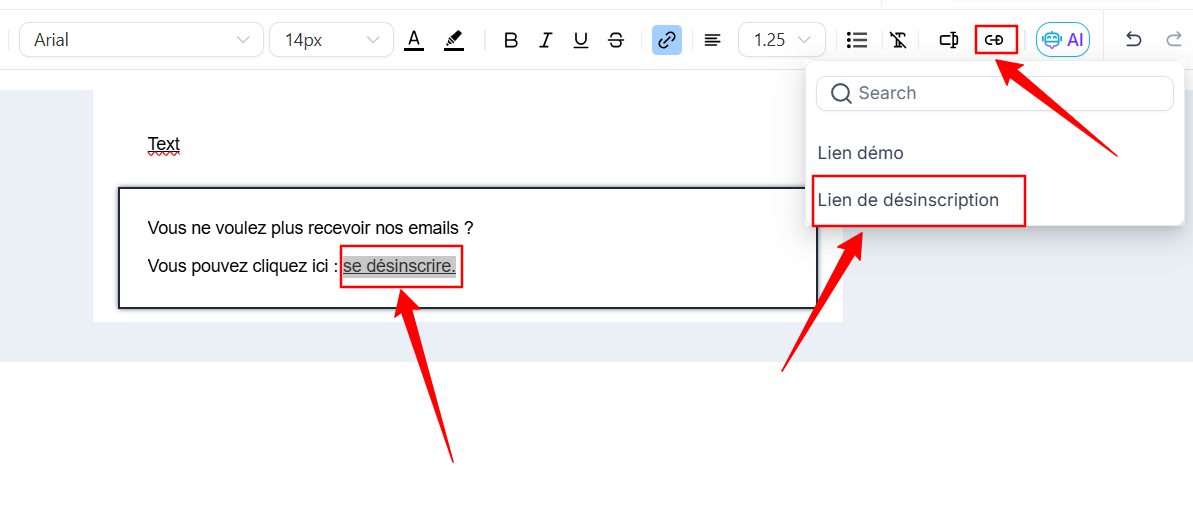Redo the last undone change
The image size is (1193, 528).
(1173, 40)
